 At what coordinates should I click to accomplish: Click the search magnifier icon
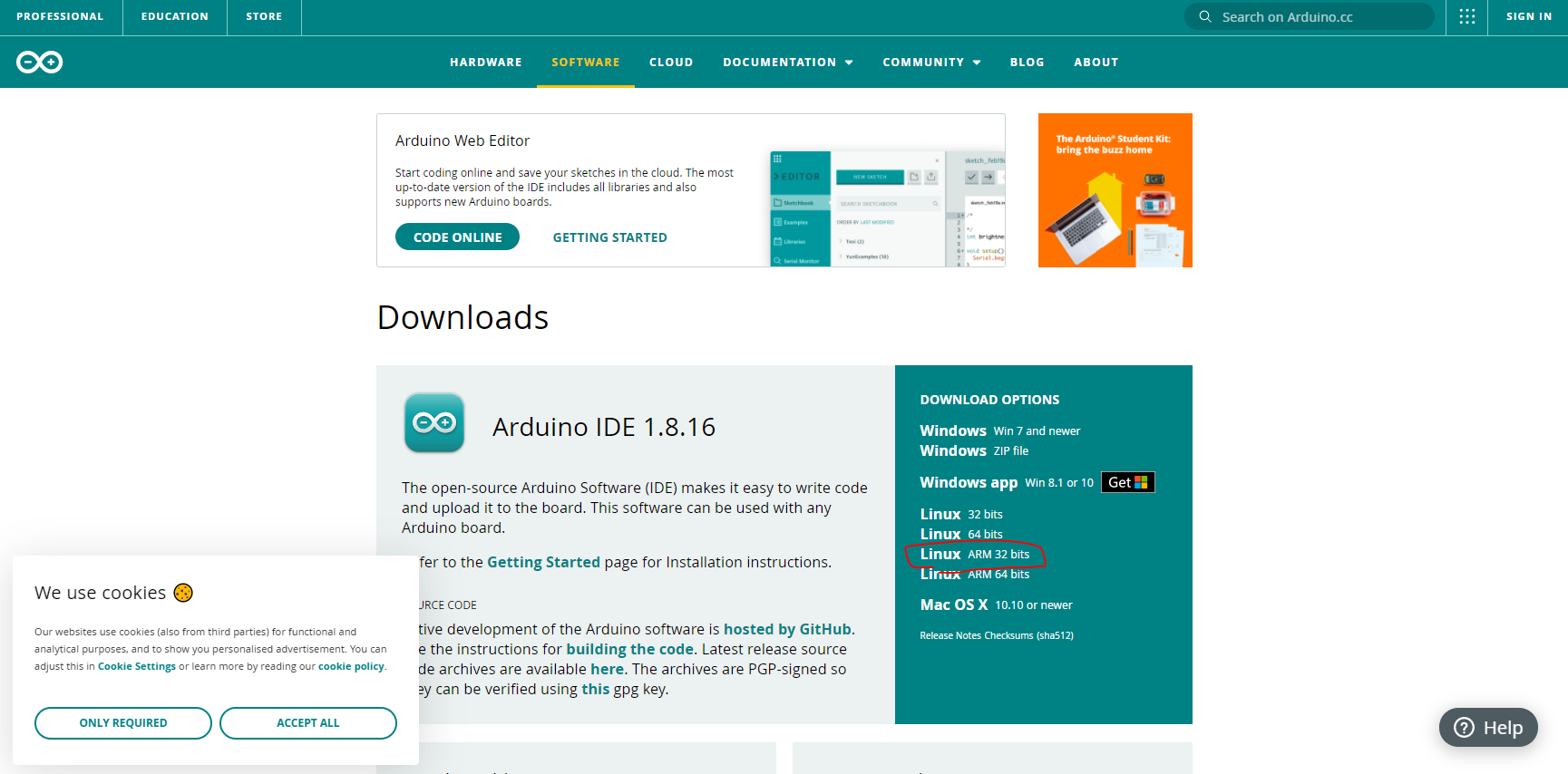pyautogui.click(x=1205, y=16)
